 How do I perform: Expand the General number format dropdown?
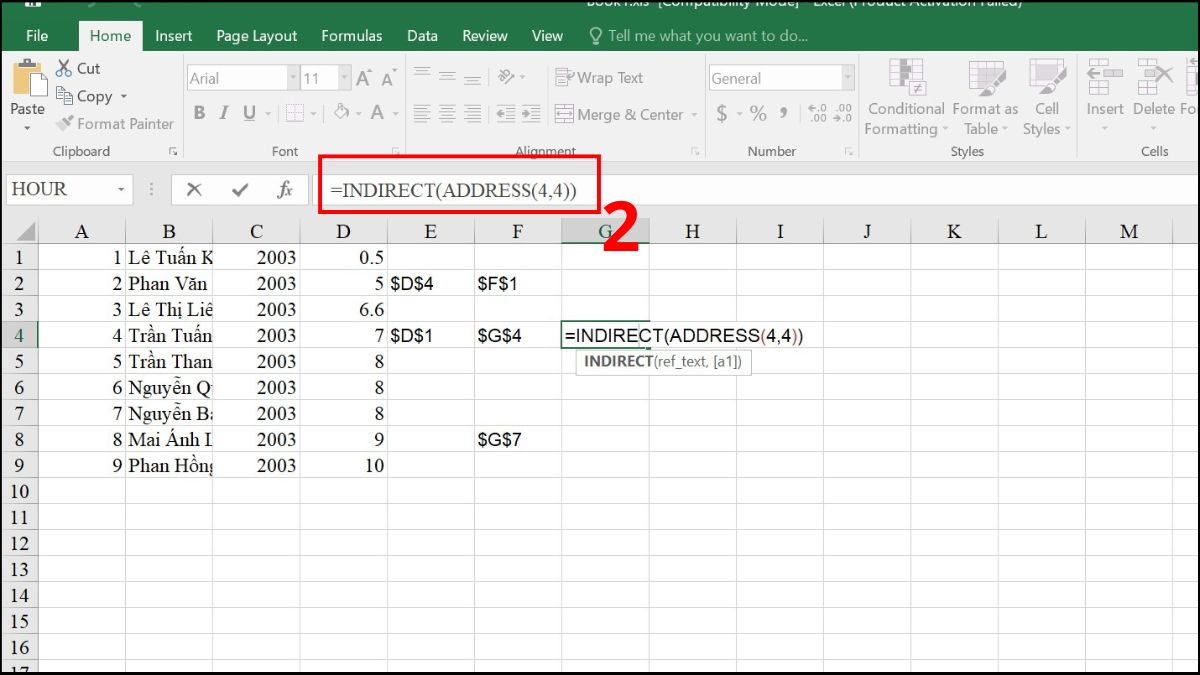pyautogui.click(x=848, y=77)
